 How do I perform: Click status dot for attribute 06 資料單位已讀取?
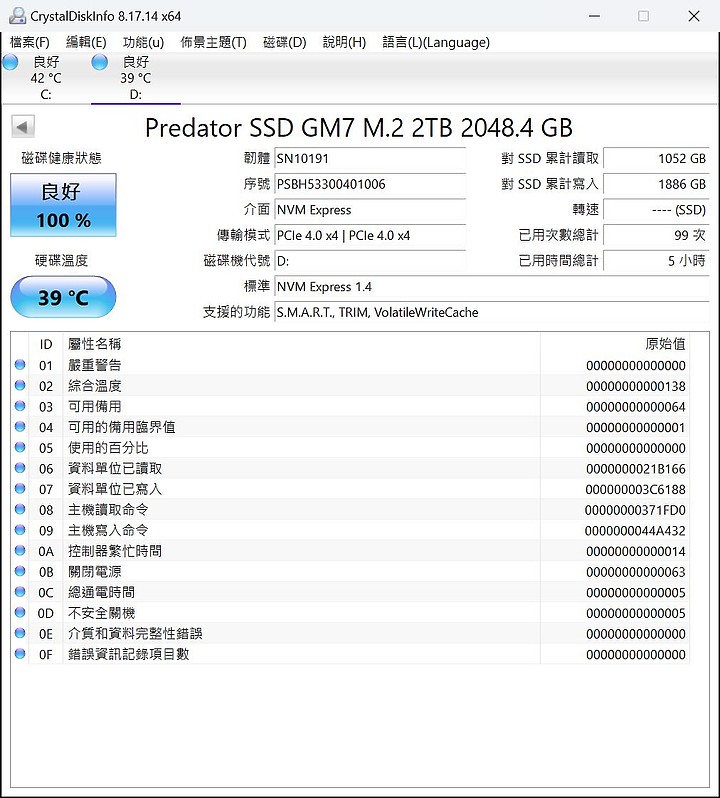[x=20, y=468]
